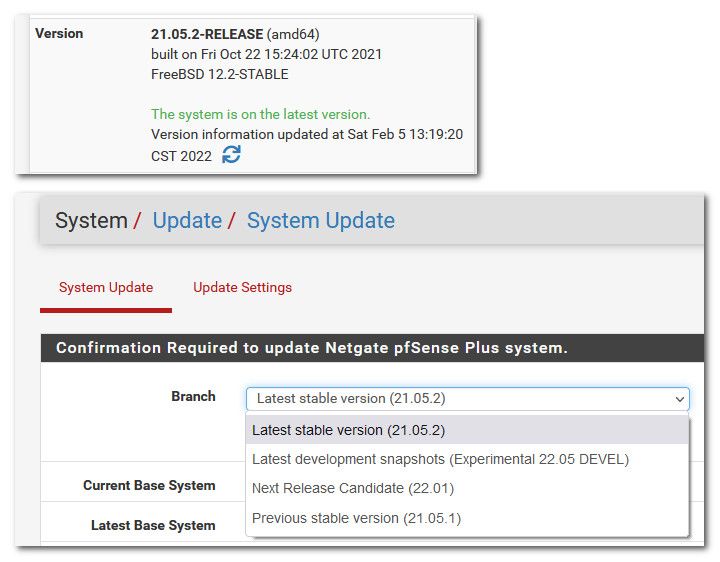Image resolution: width=720 pixels, height=562 pixels.
Task: Open the Update Settings tab
Action: 242,287
